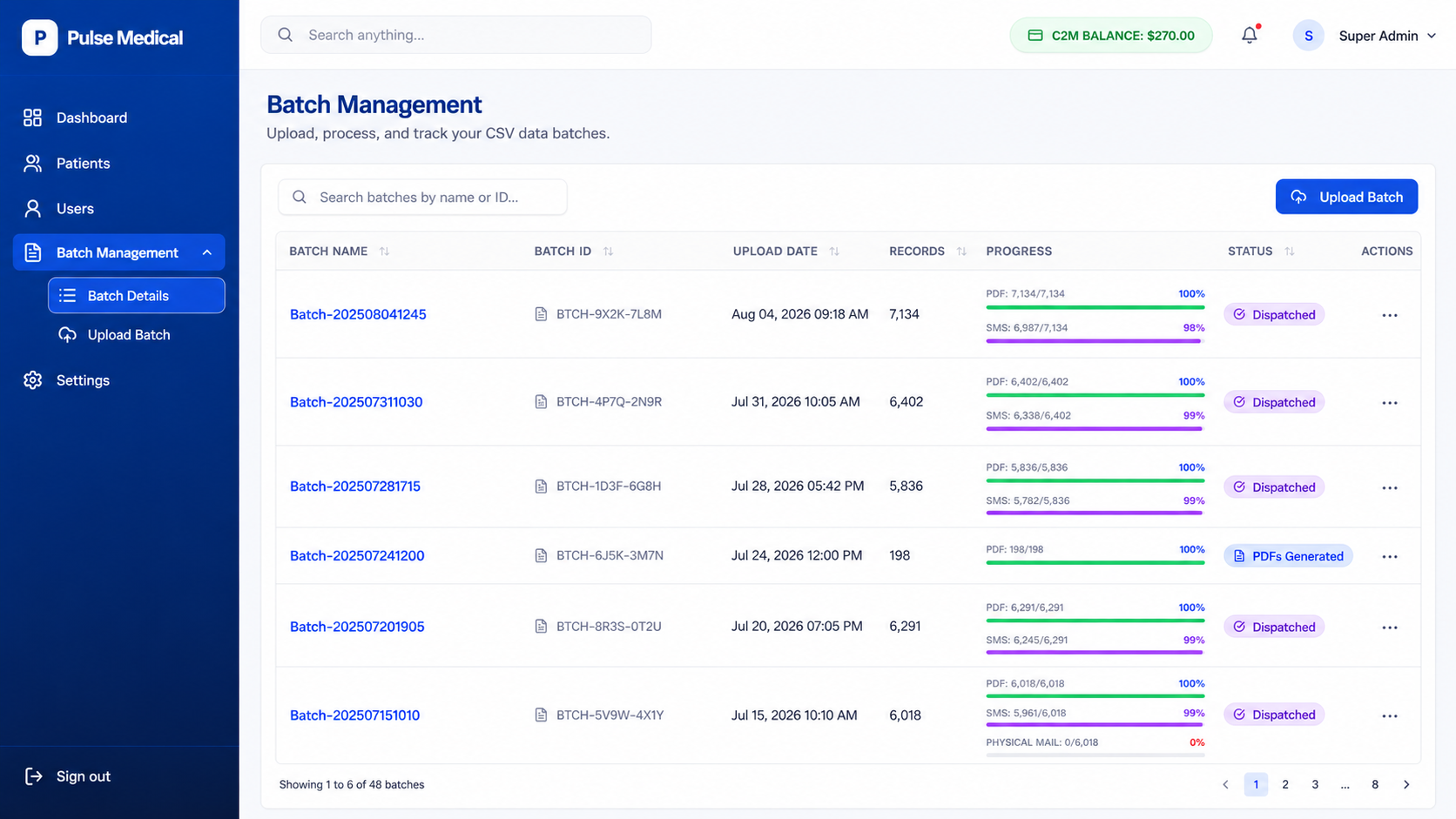Sign out of the application
The image size is (1456, 819).
(x=68, y=776)
